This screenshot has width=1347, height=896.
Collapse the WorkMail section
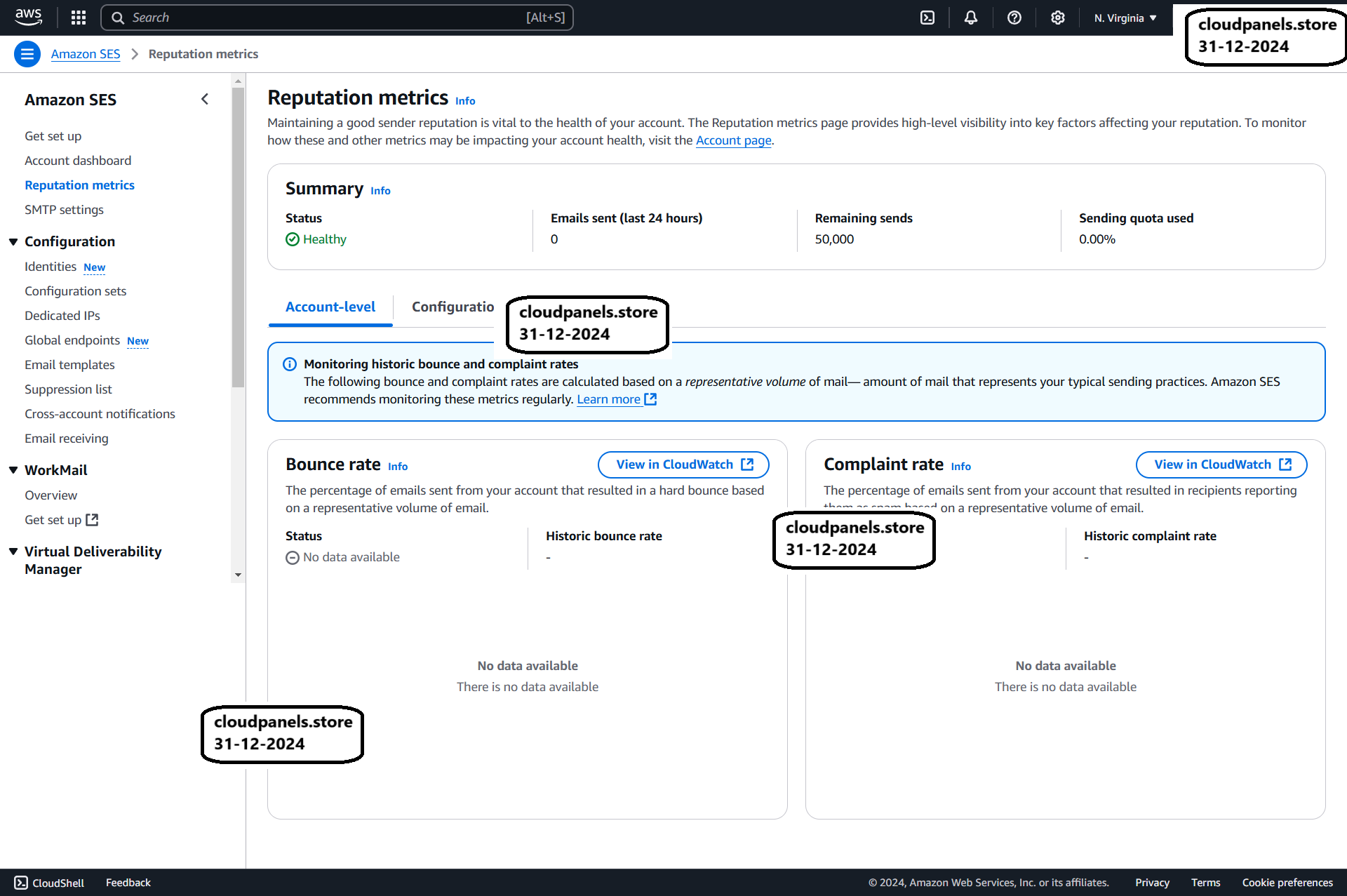click(13, 470)
